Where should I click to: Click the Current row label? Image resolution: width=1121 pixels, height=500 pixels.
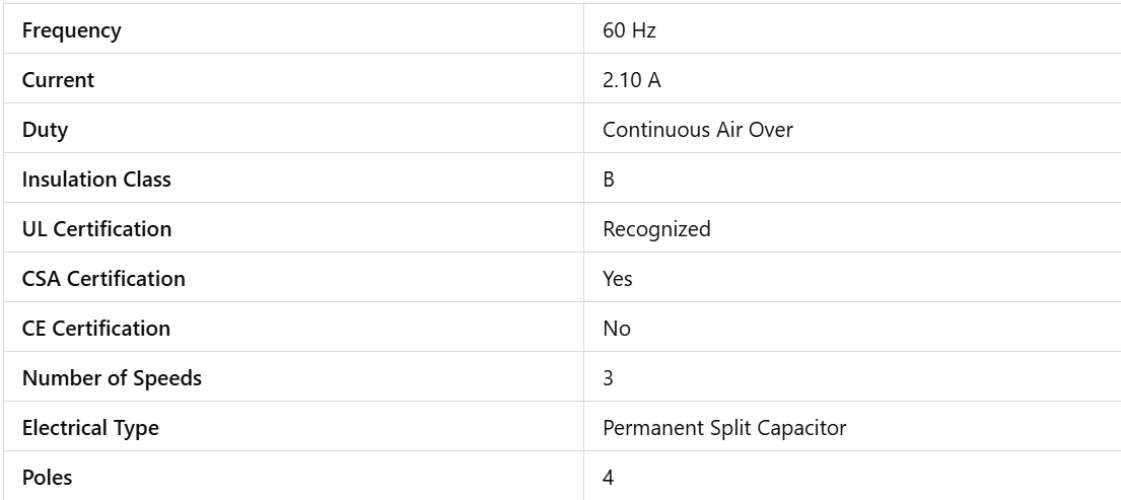(57, 81)
